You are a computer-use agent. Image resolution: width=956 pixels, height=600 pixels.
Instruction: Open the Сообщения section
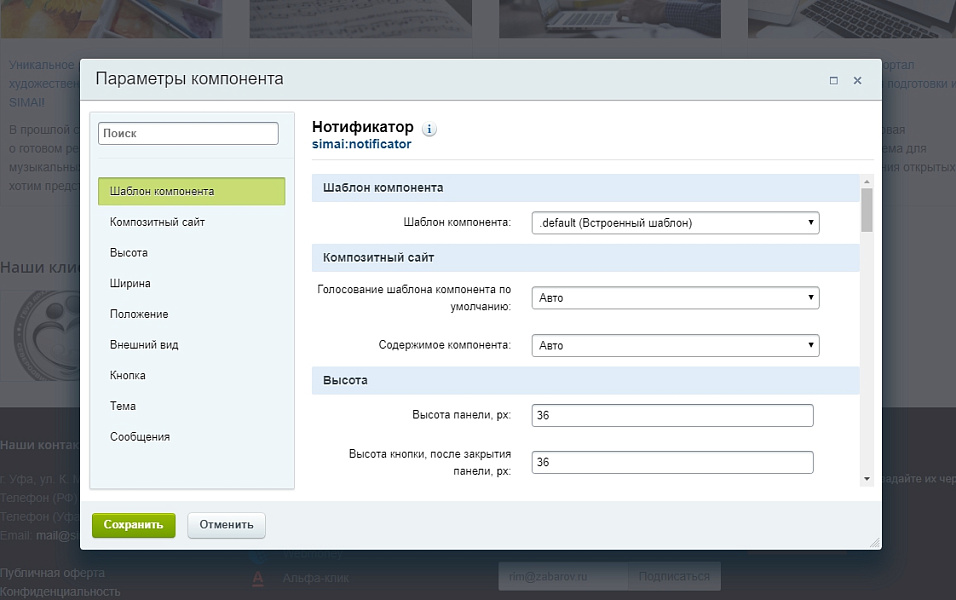click(140, 437)
